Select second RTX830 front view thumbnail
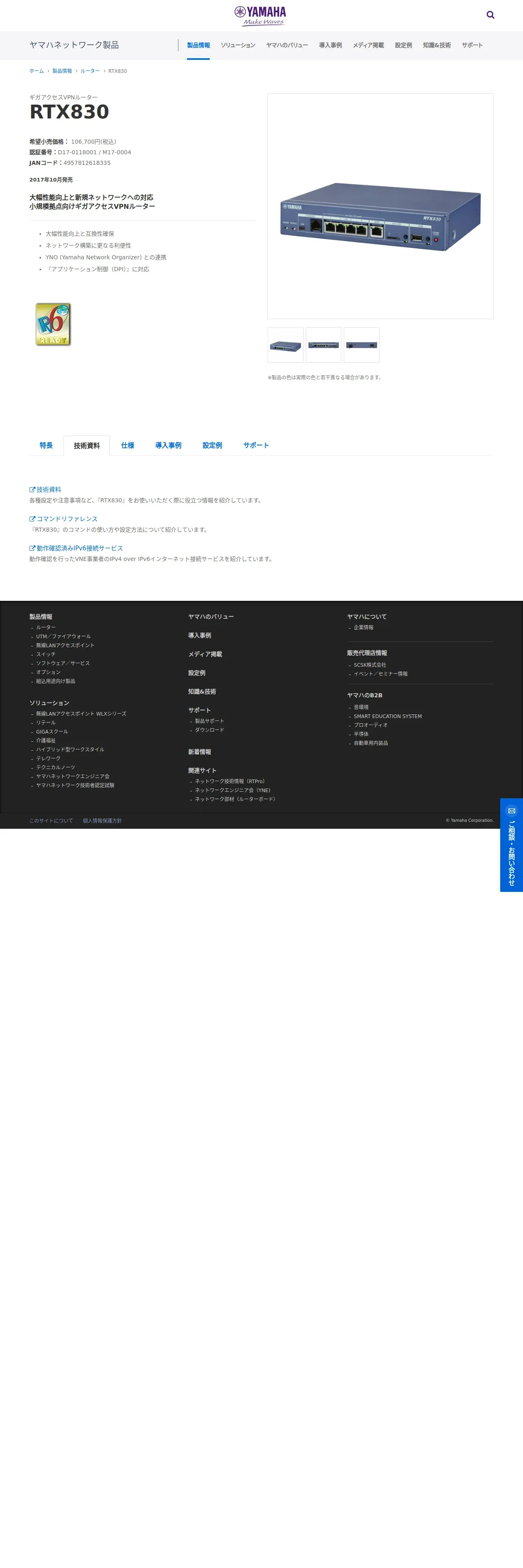 pos(323,345)
